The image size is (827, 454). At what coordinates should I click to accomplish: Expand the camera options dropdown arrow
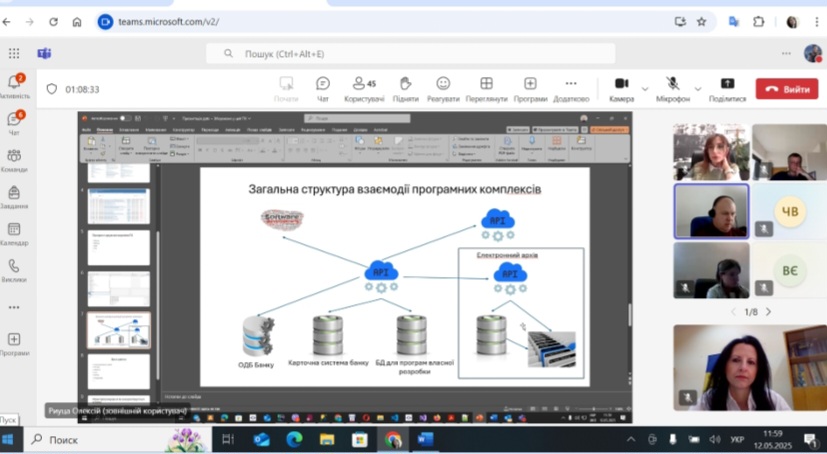(645, 88)
